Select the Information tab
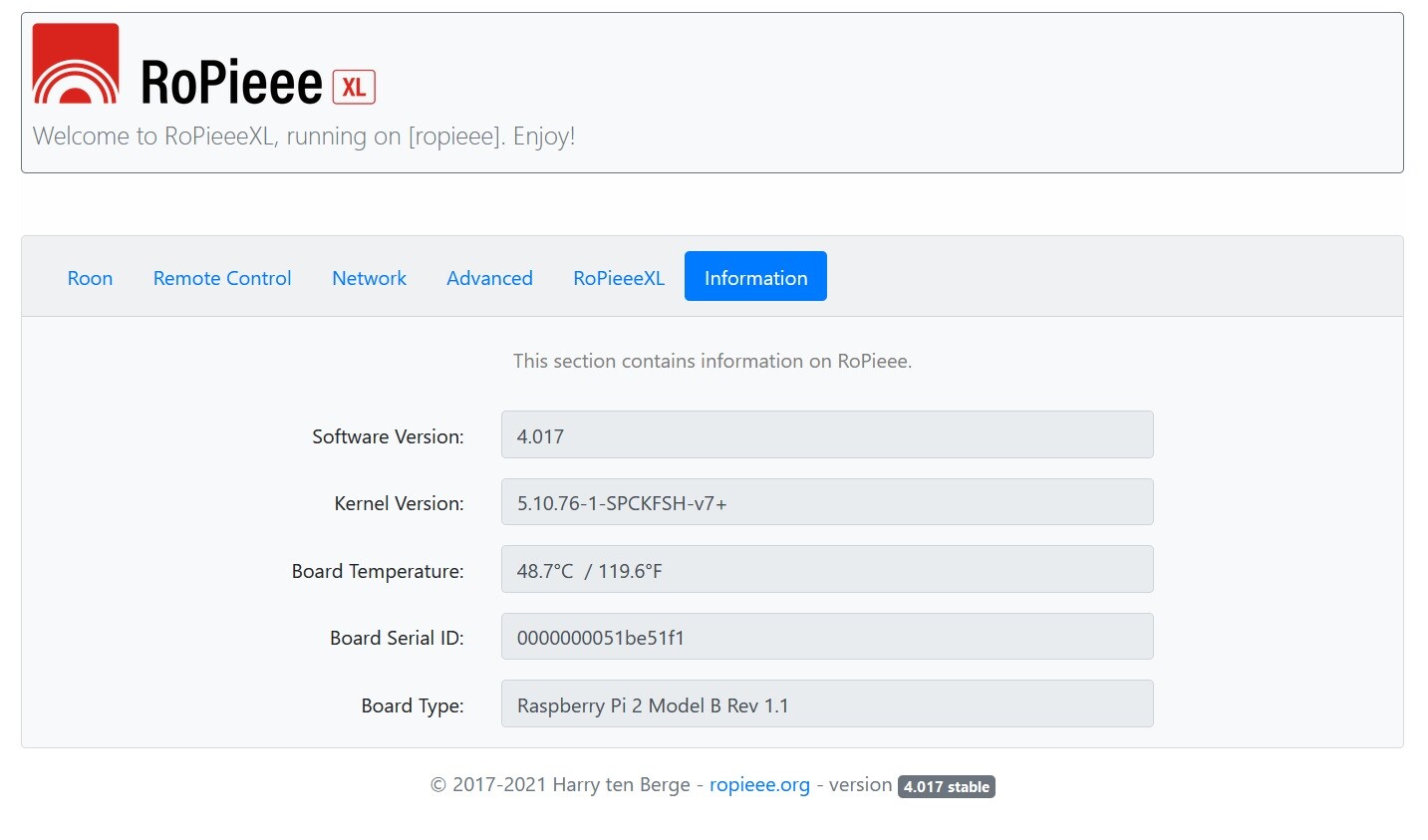1428x840 pixels. pyautogui.click(x=755, y=277)
